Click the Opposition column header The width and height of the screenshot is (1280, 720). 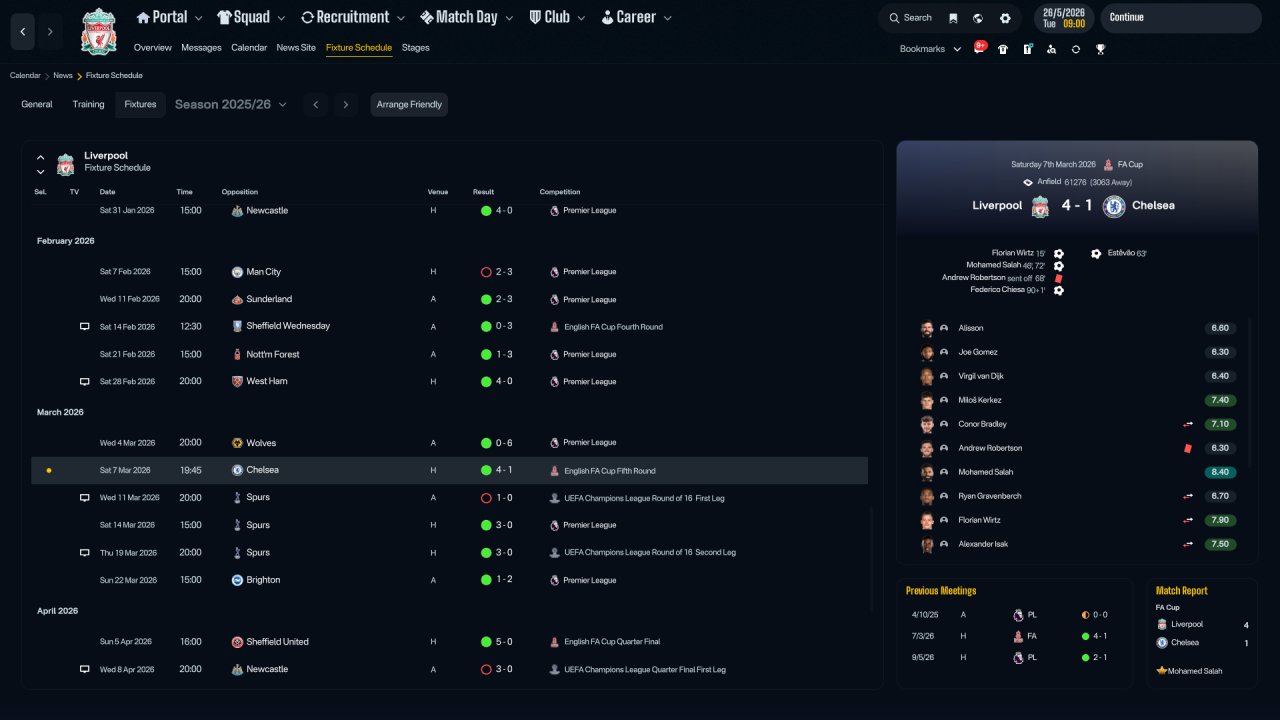coord(240,192)
